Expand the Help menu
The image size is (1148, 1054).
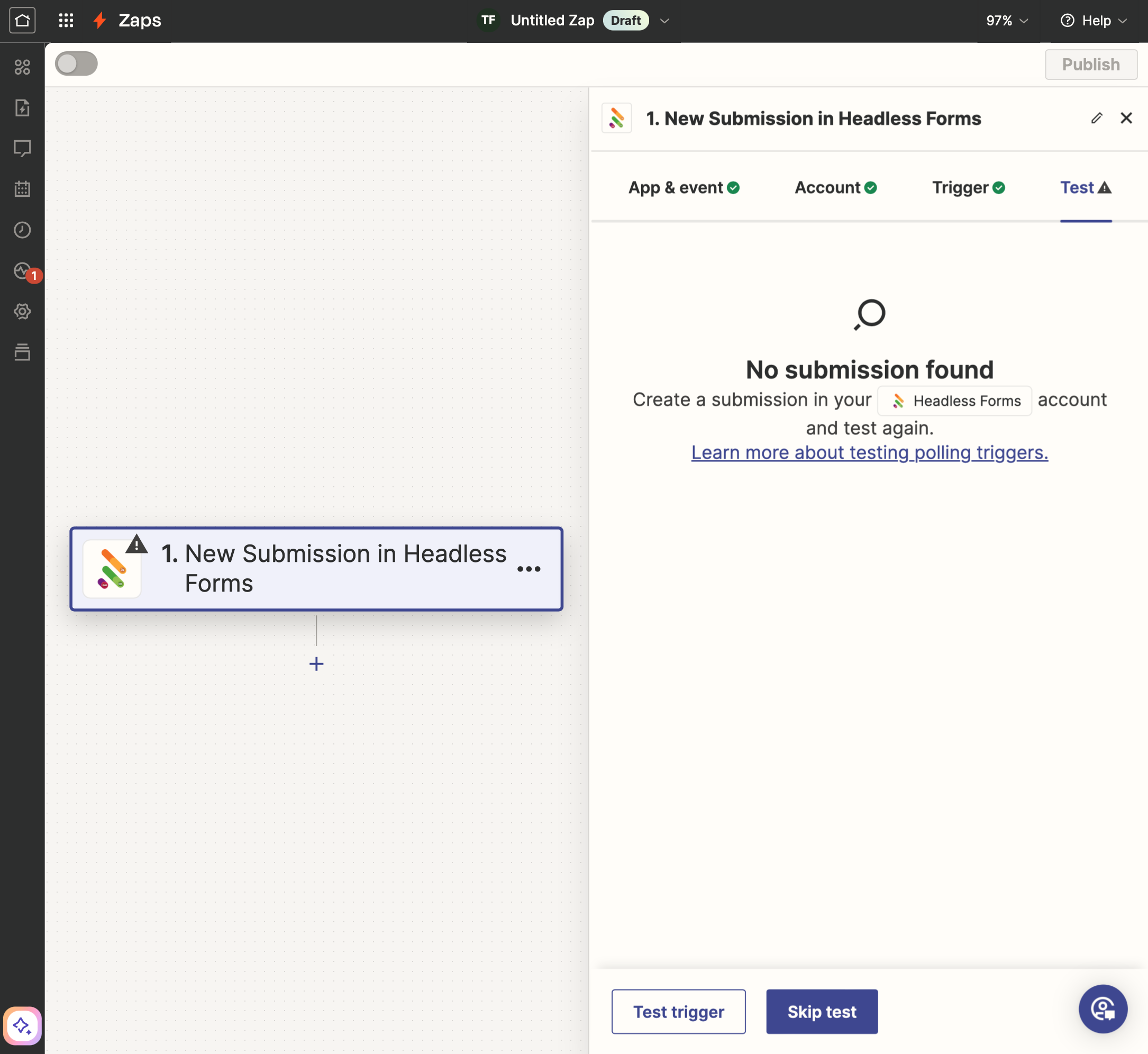1094,21
